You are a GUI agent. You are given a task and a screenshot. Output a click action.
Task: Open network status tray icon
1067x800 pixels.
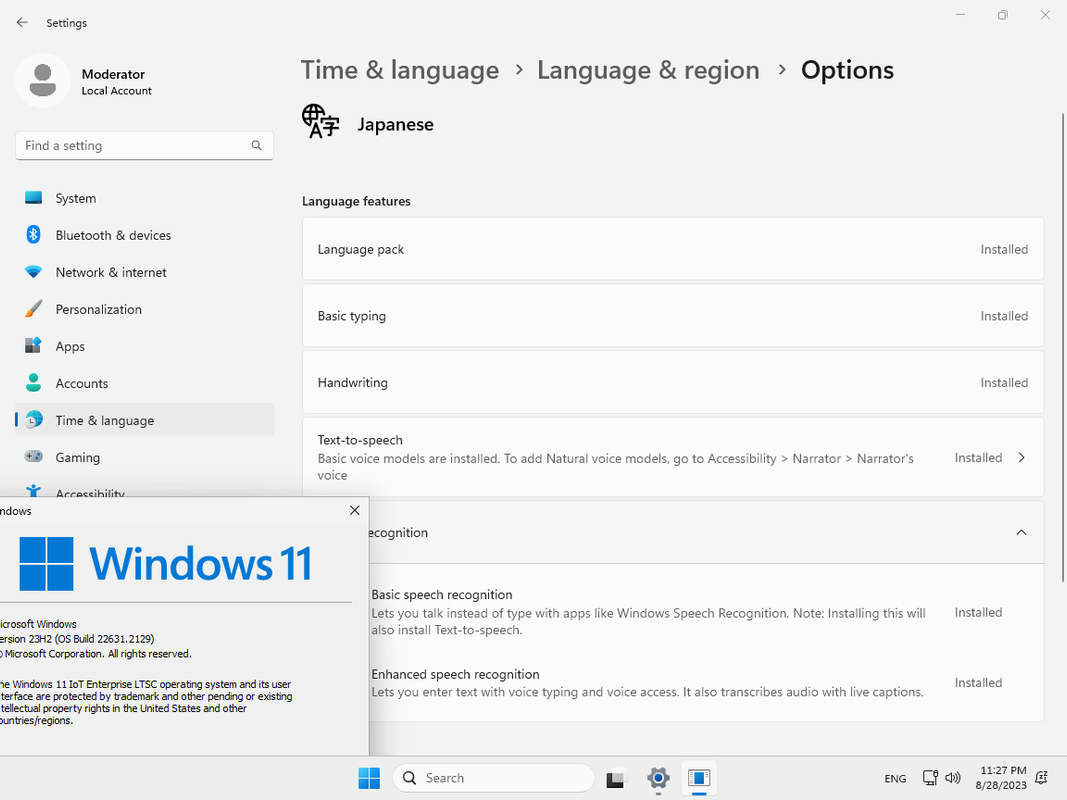pyautogui.click(x=930, y=778)
